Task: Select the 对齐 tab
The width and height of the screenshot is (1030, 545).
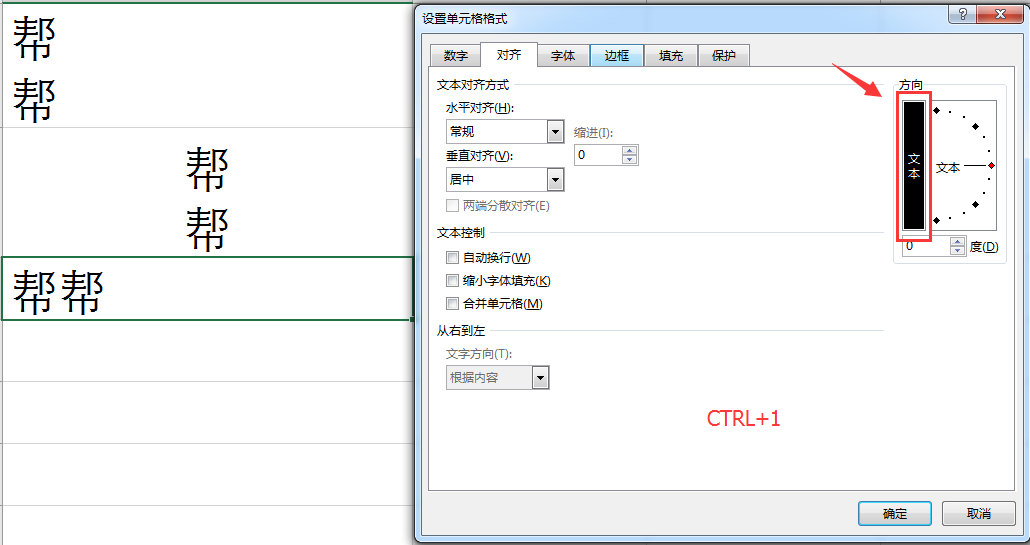Action: click(x=509, y=54)
